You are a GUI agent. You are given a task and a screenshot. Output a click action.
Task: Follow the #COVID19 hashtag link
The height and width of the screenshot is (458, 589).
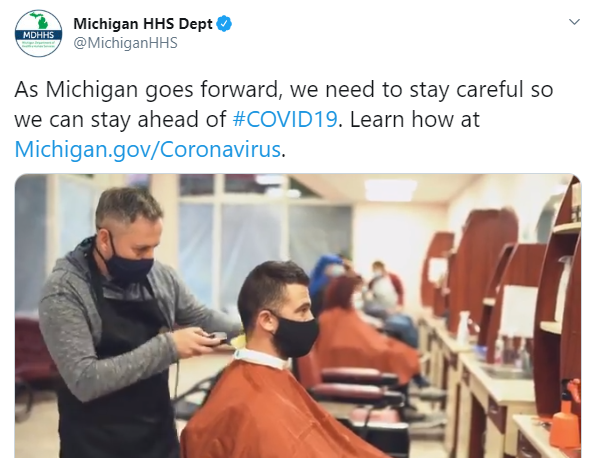click(x=285, y=119)
